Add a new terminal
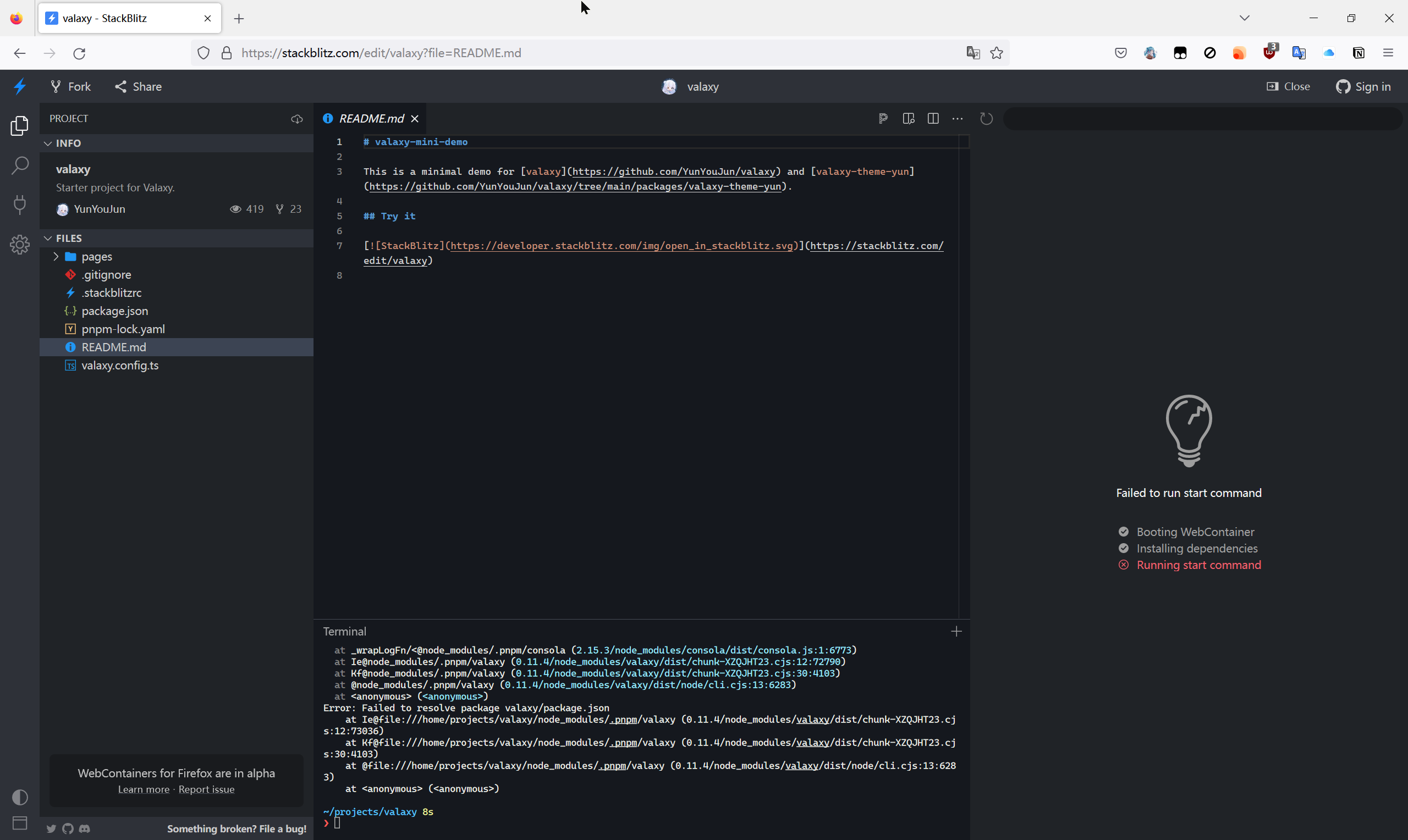1408x840 pixels. 956,631
